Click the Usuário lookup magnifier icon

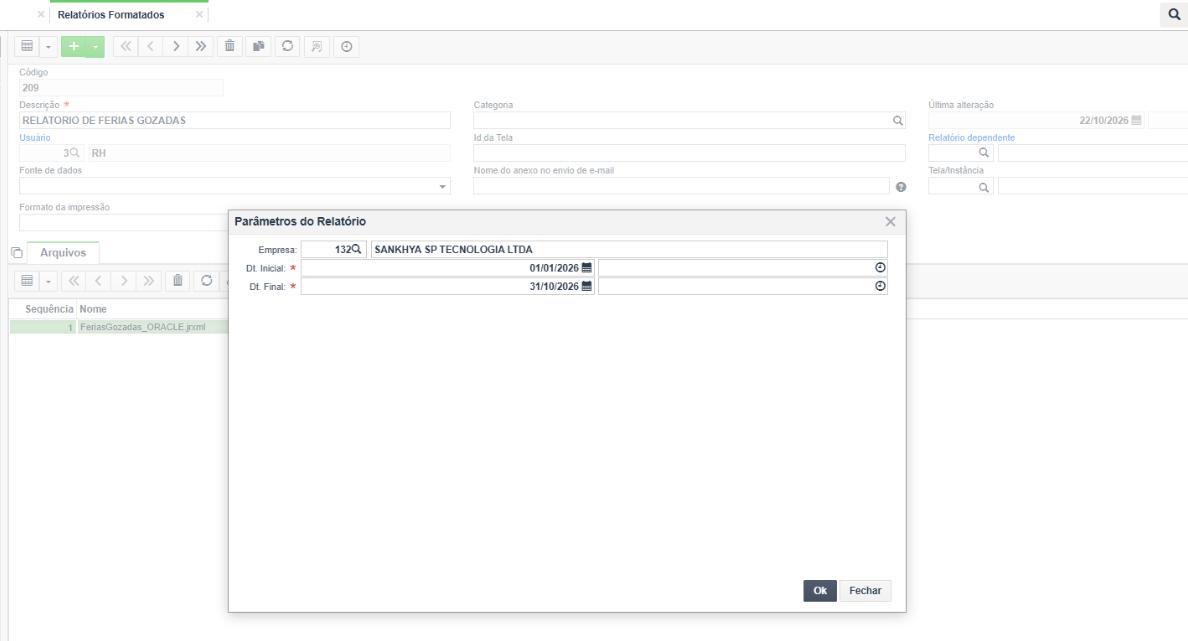(74, 153)
